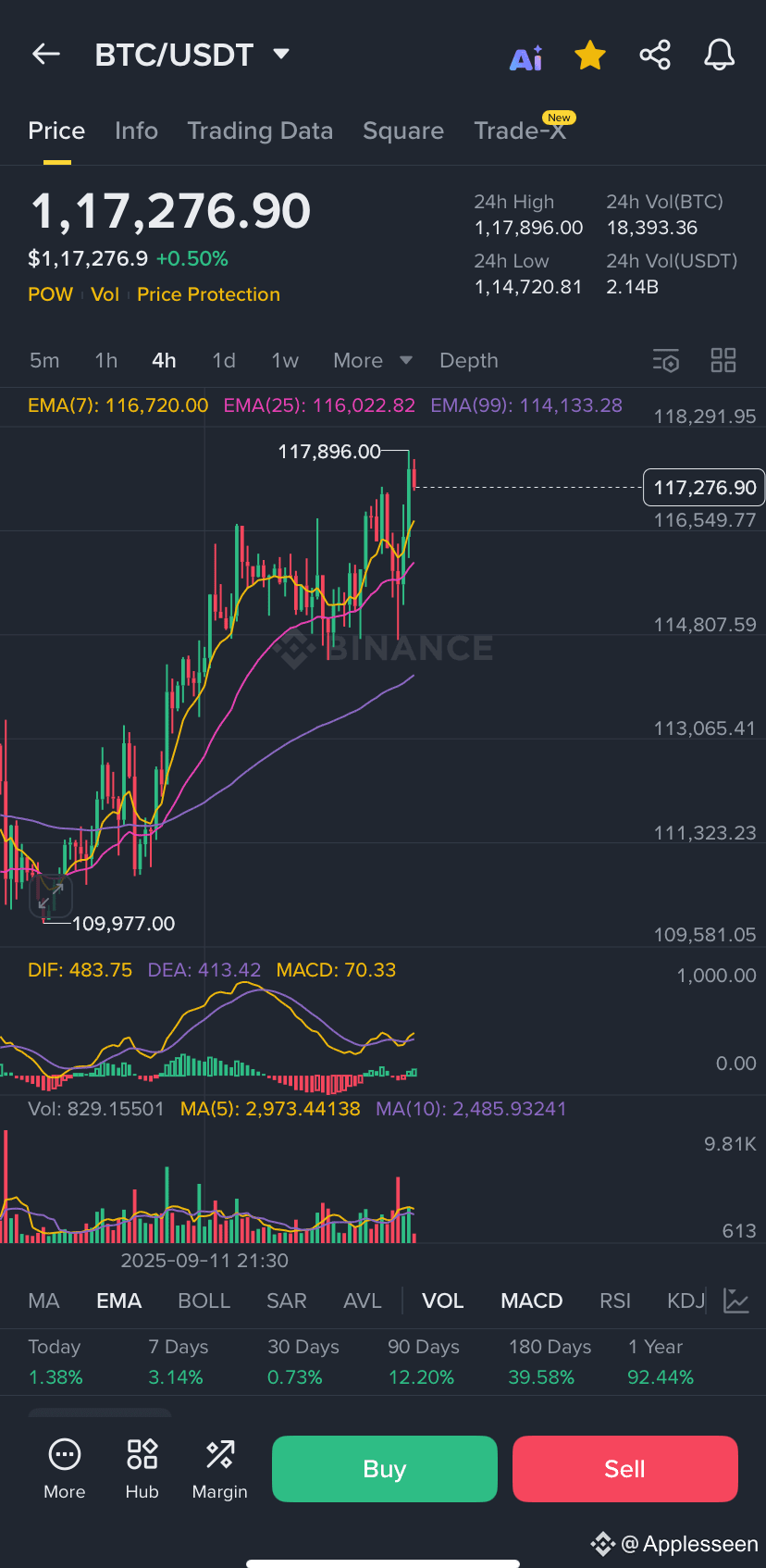This screenshot has width=766, height=1568.
Task: Tap the 180 Days 39.58% performance
Action: (550, 1362)
